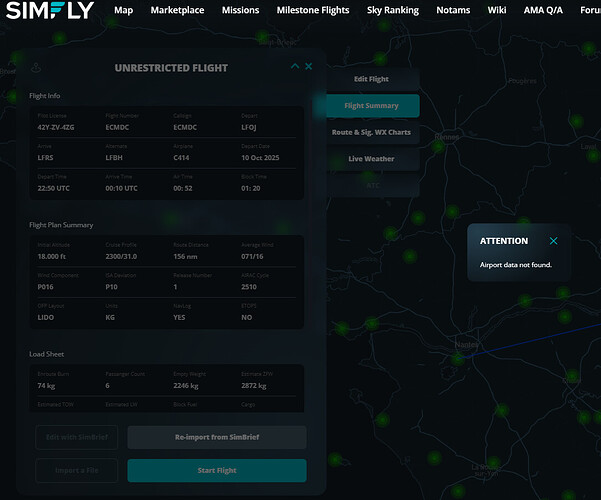Collapse the Unrestricted Flight panel with chevron

295,66
